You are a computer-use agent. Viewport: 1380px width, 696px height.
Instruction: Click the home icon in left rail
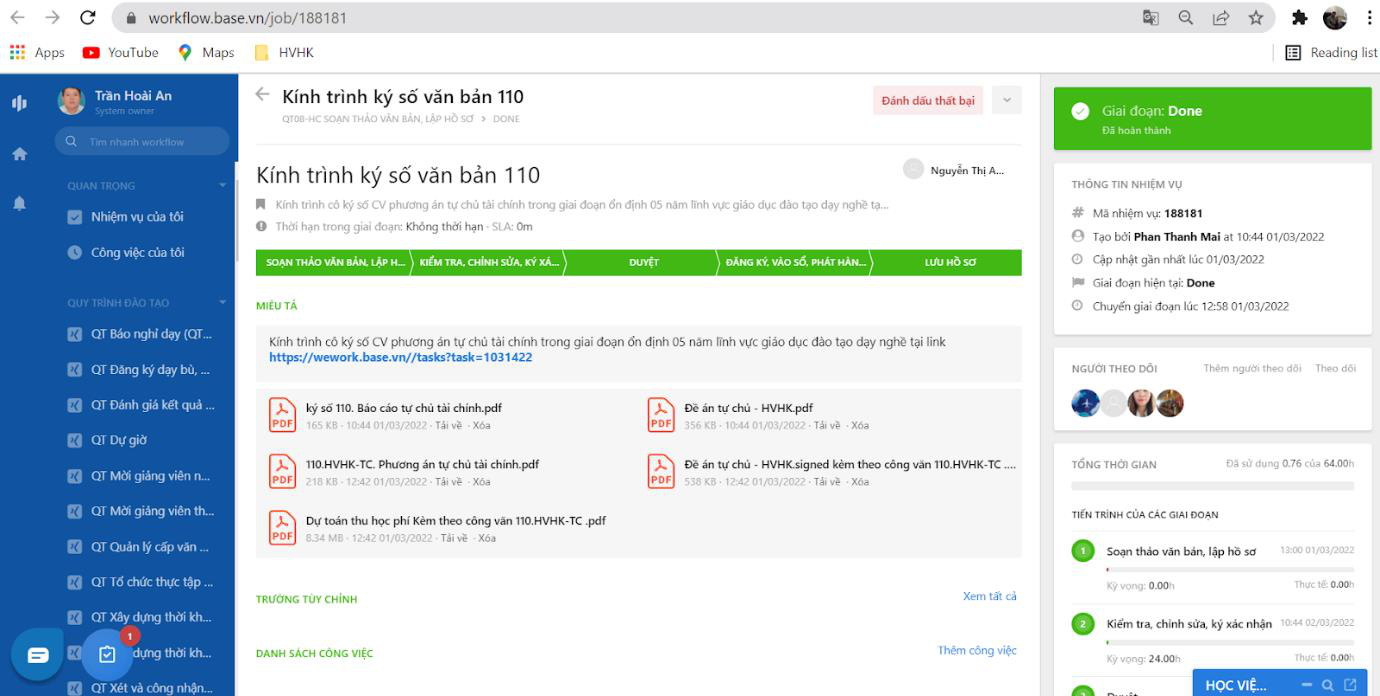[19, 154]
